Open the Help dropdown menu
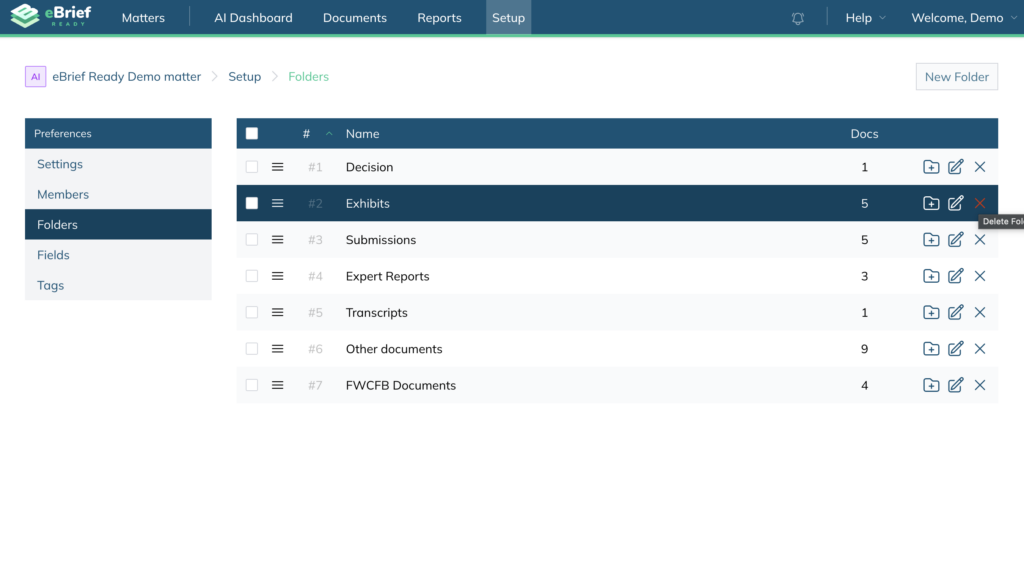1024x576 pixels. (865, 18)
